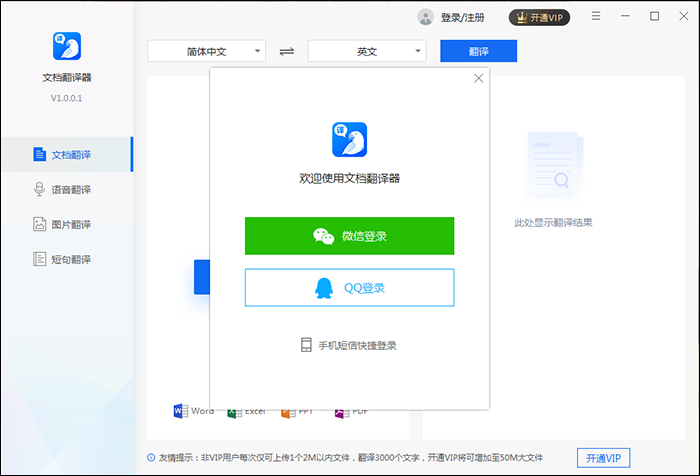This screenshot has height=476, width=700.
Task: Log in with 微信登录 button
Action: [350, 236]
